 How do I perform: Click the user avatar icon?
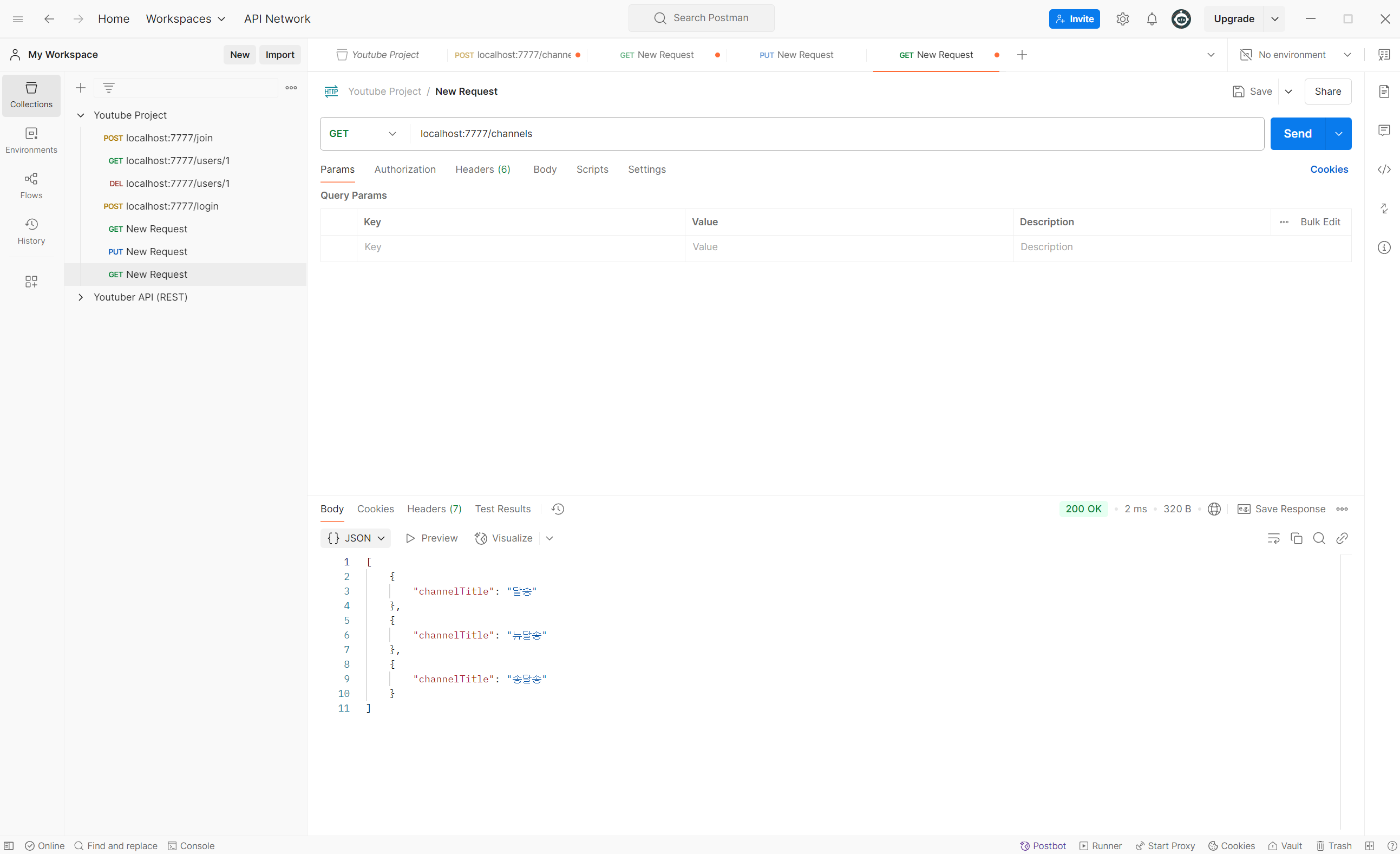tap(1181, 19)
